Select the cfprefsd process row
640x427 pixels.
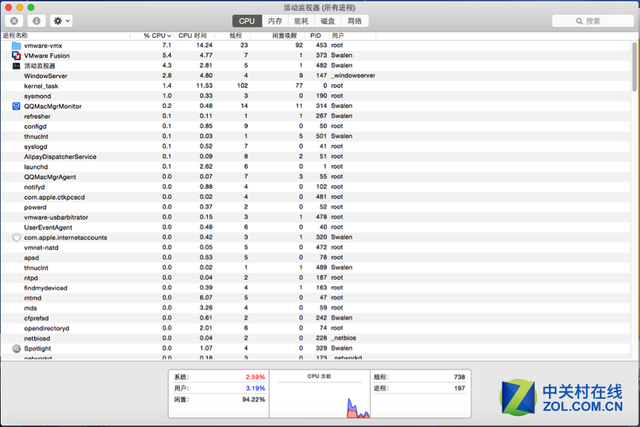point(316,318)
